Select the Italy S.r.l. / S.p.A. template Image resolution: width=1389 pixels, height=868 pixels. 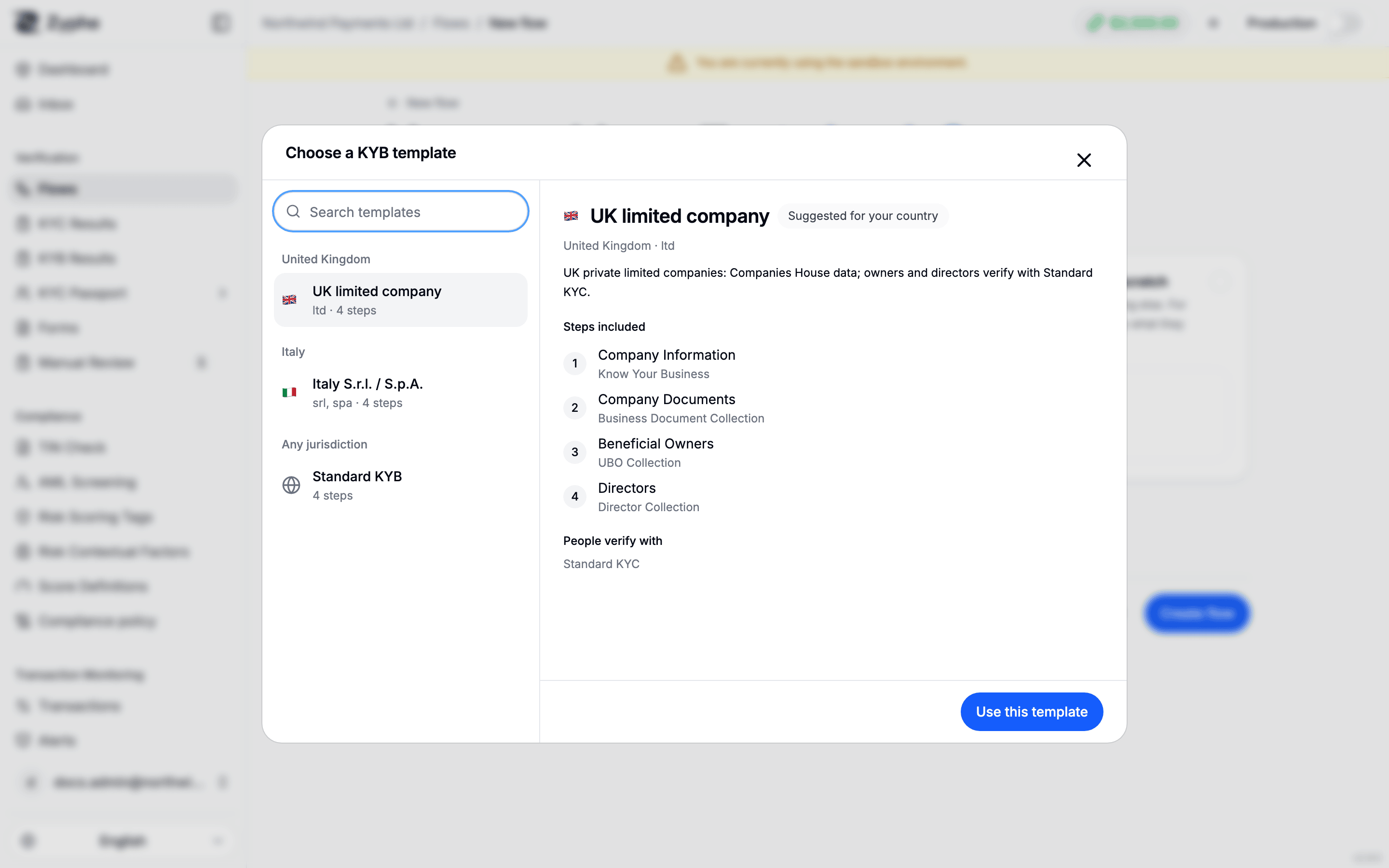click(401, 393)
